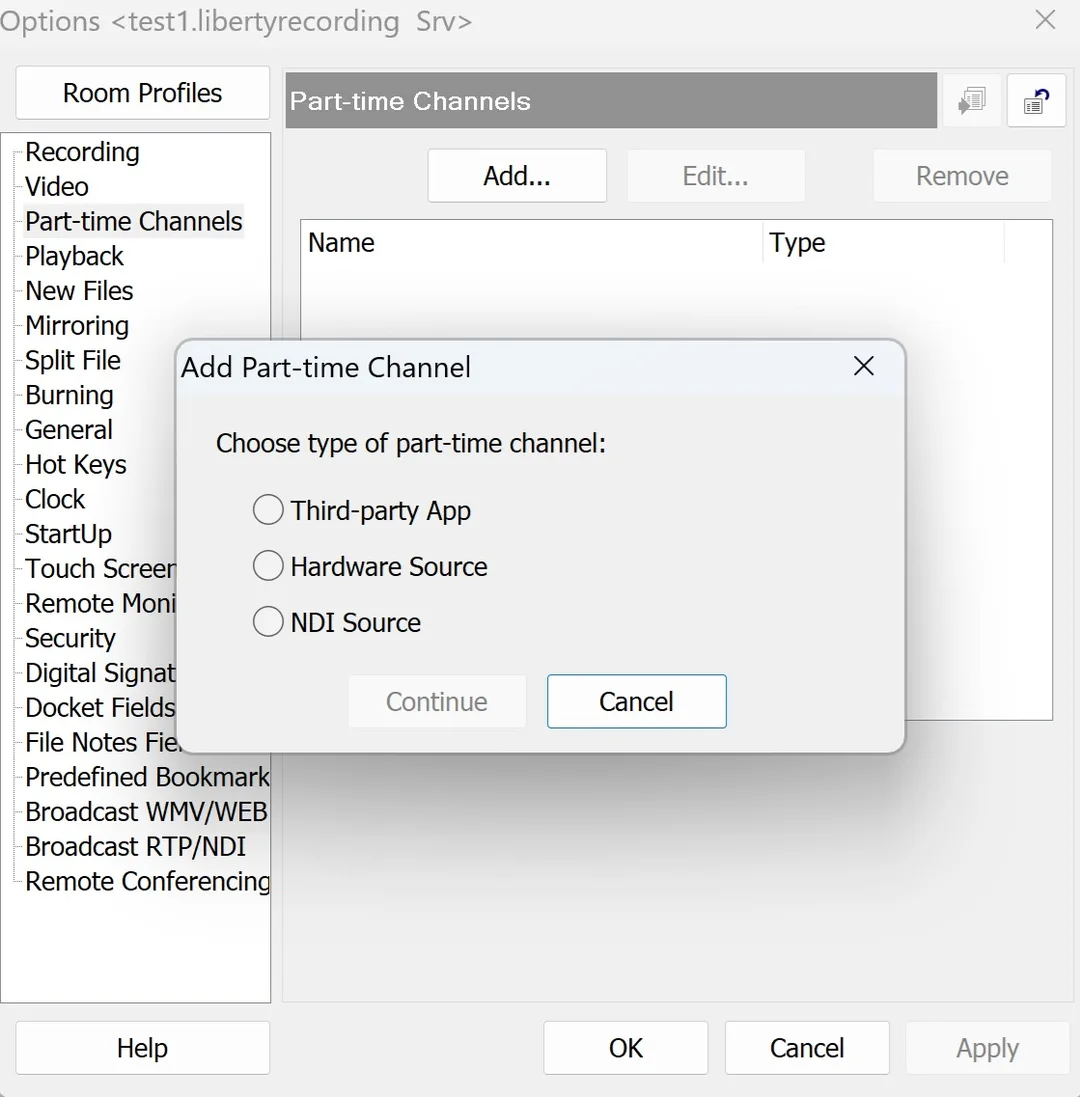Screen dimensions: 1080x1097
Task: Open the Recording section in the tree
Action: point(83,152)
